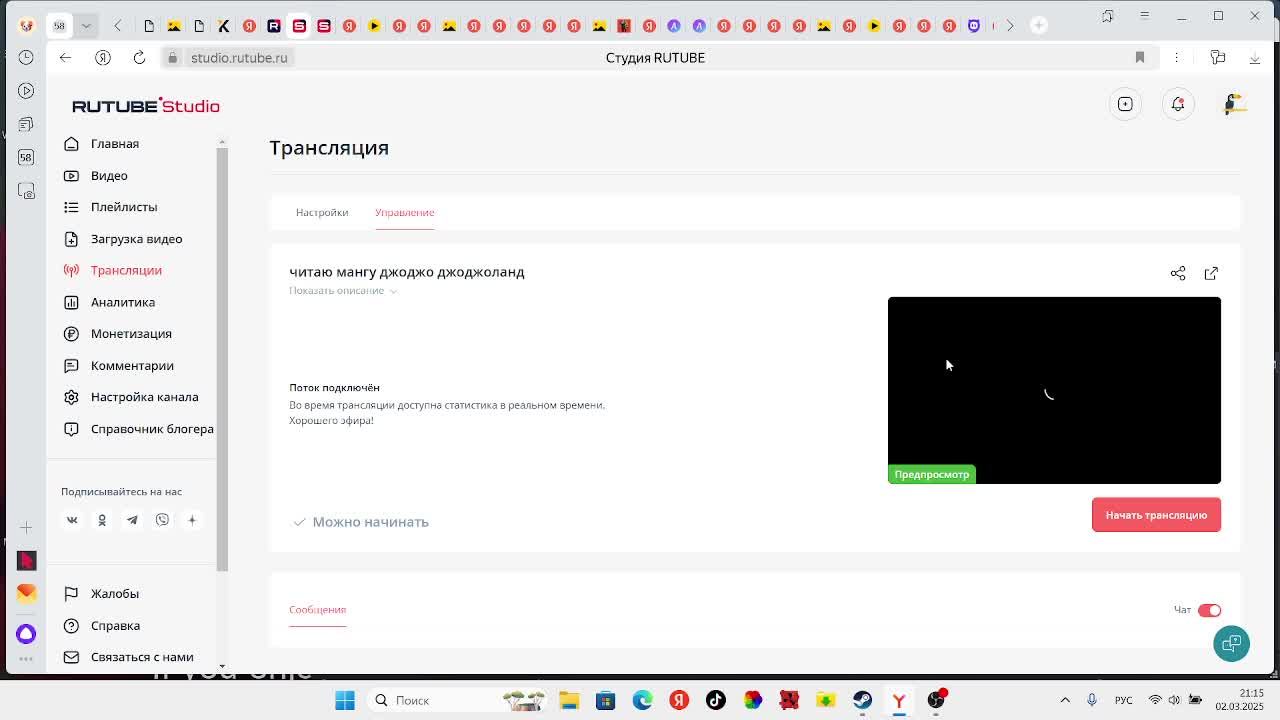Click the Поток подключён text

(x=334, y=387)
